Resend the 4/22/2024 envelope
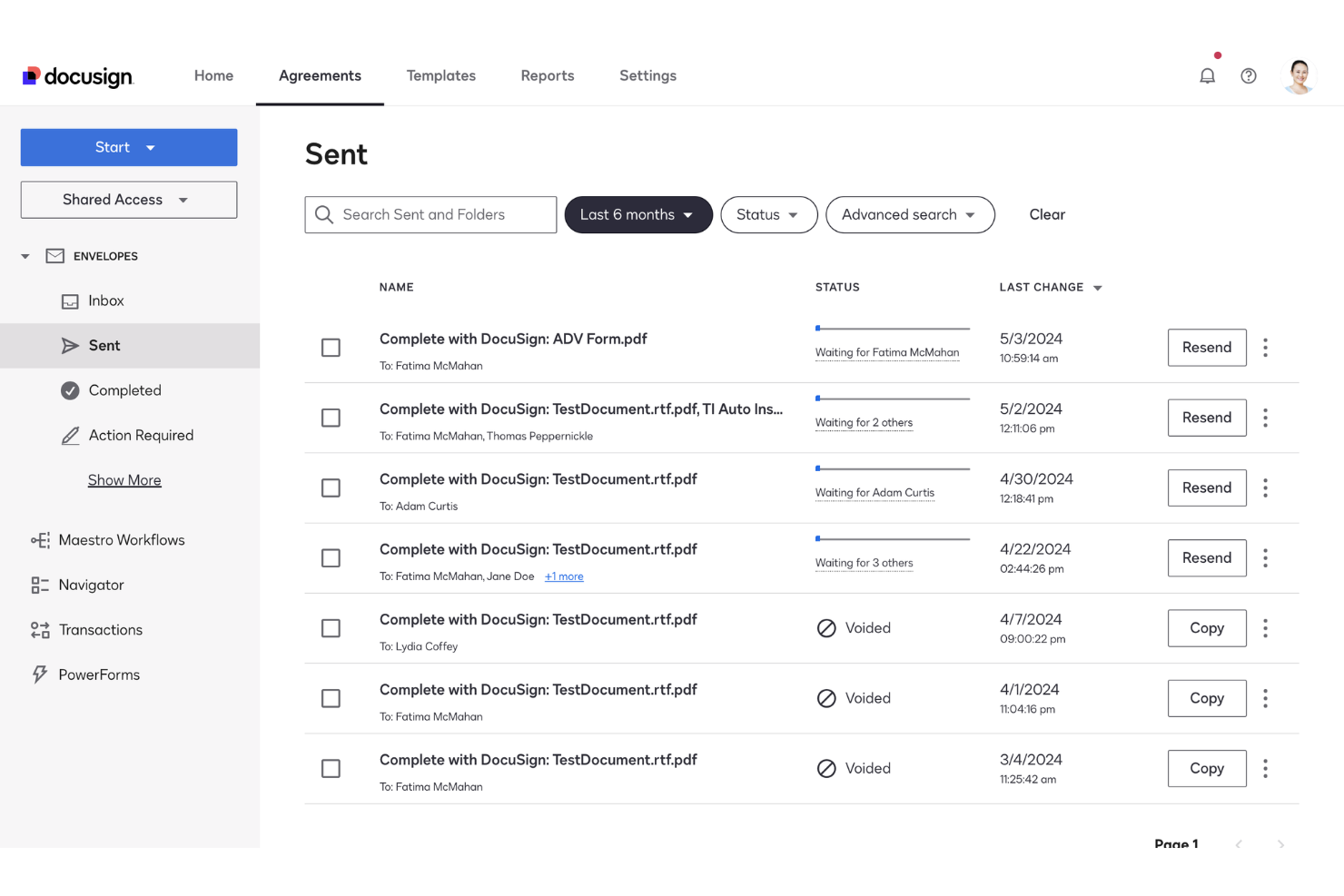The image size is (1344, 896). [x=1207, y=558]
